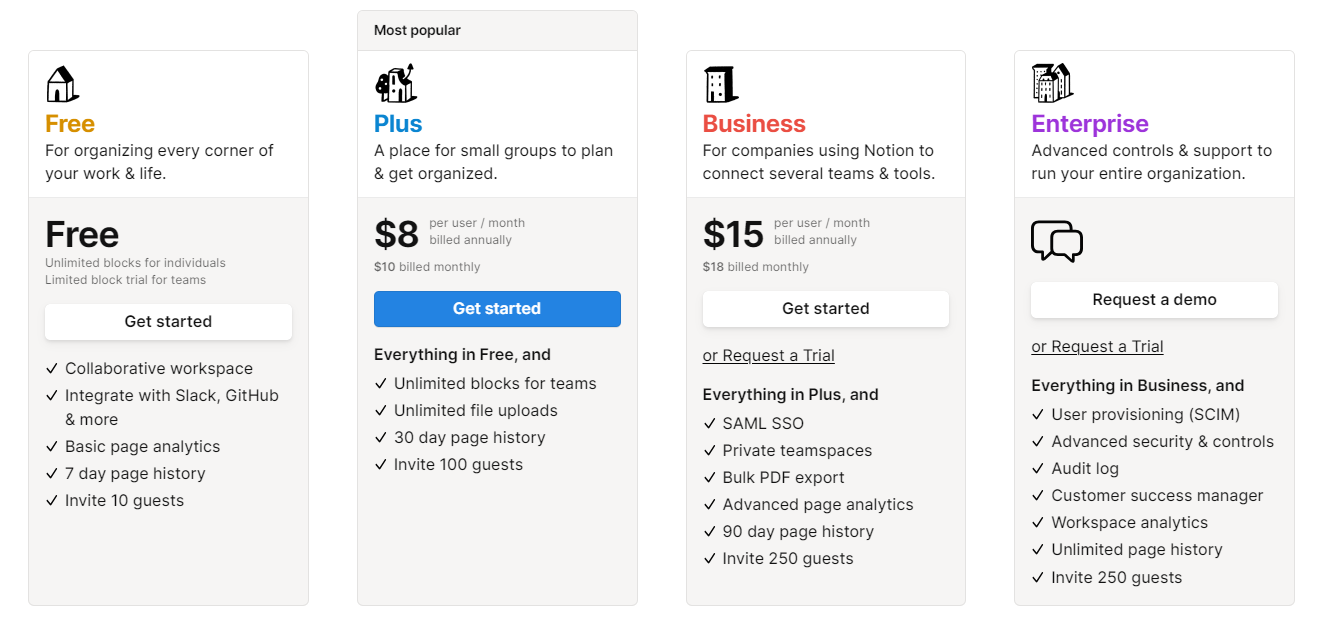Click Get started under the Business plan
The width and height of the screenshot is (1320, 634).
pos(825,308)
